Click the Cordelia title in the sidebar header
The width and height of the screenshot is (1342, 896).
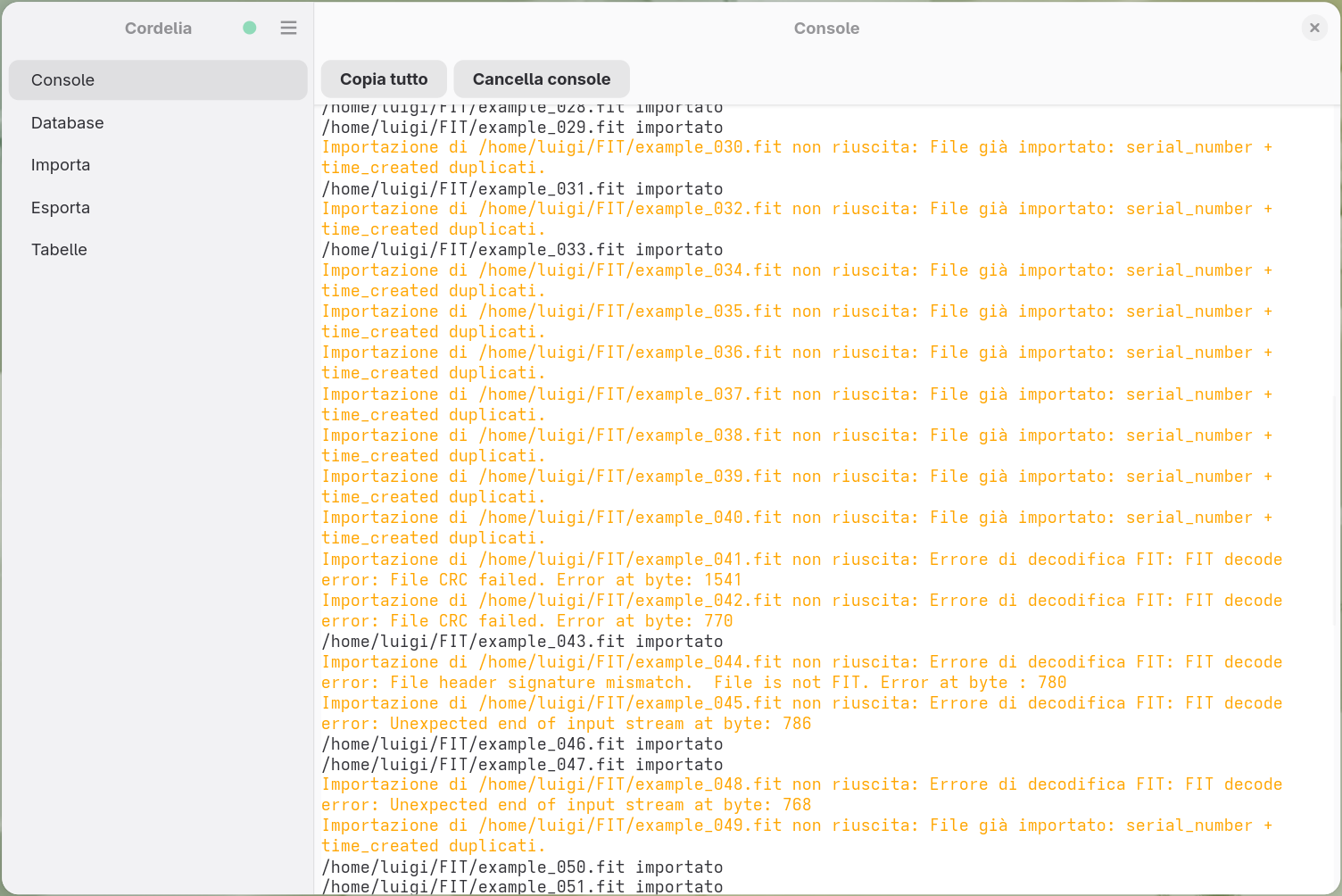coord(158,28)
